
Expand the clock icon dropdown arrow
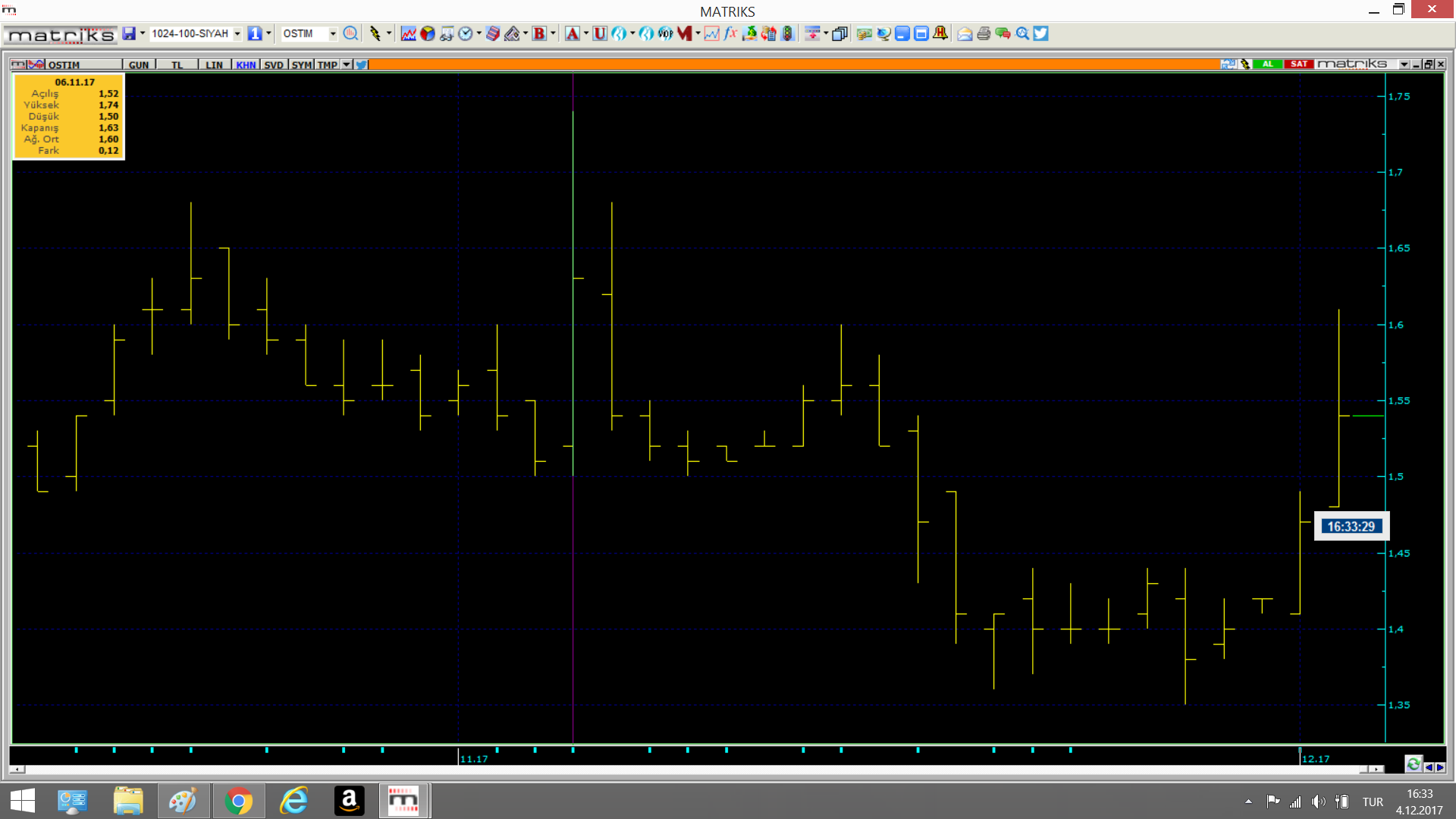pos(479,33)
